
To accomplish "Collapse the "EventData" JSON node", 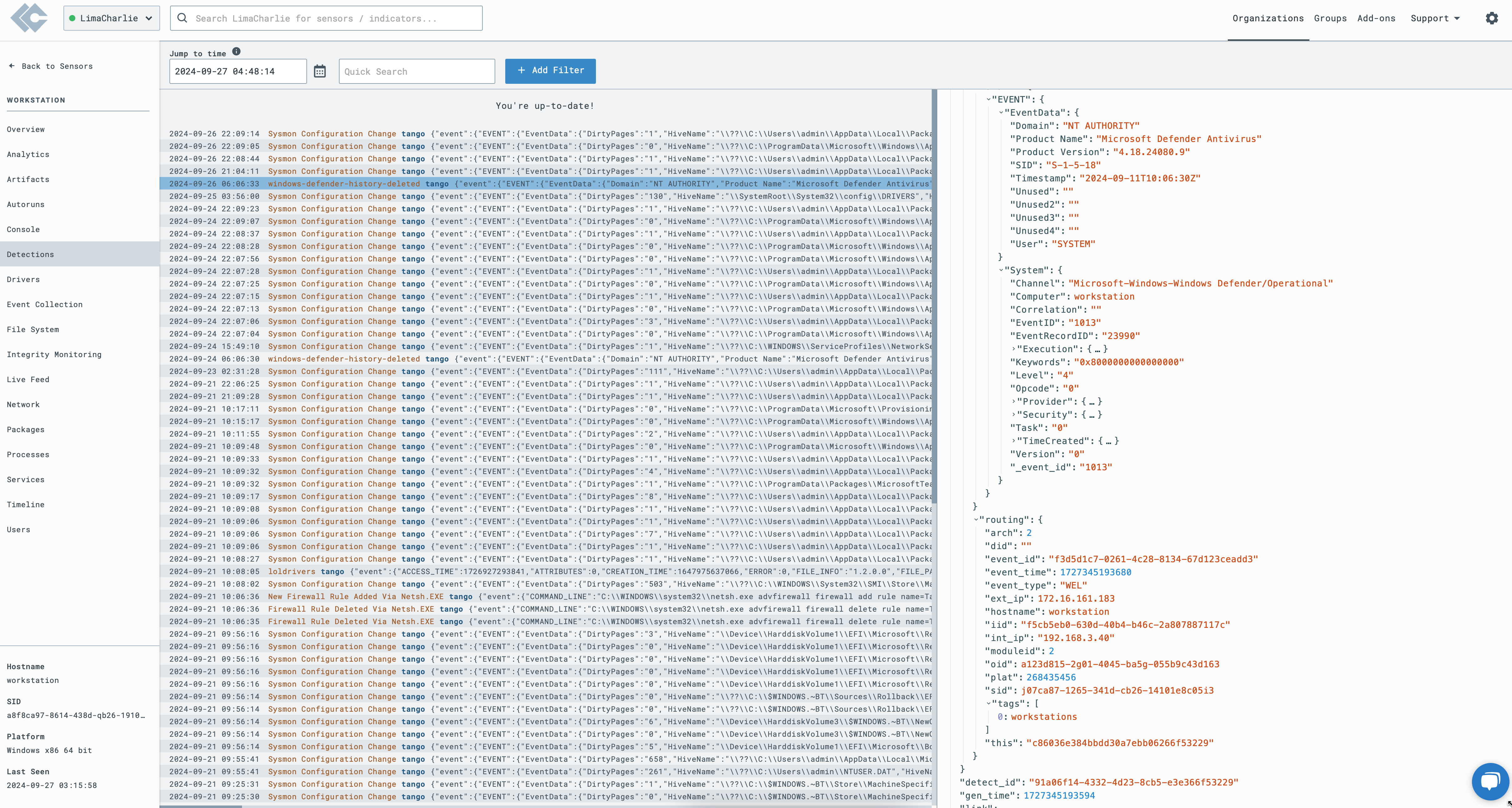I will tap(1001, 113).
